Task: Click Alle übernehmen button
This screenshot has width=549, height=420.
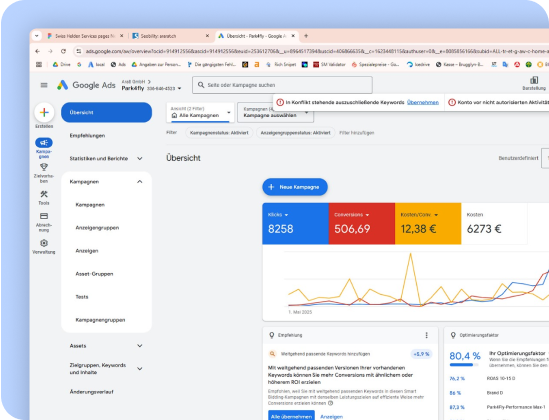Action: (291, 416)
